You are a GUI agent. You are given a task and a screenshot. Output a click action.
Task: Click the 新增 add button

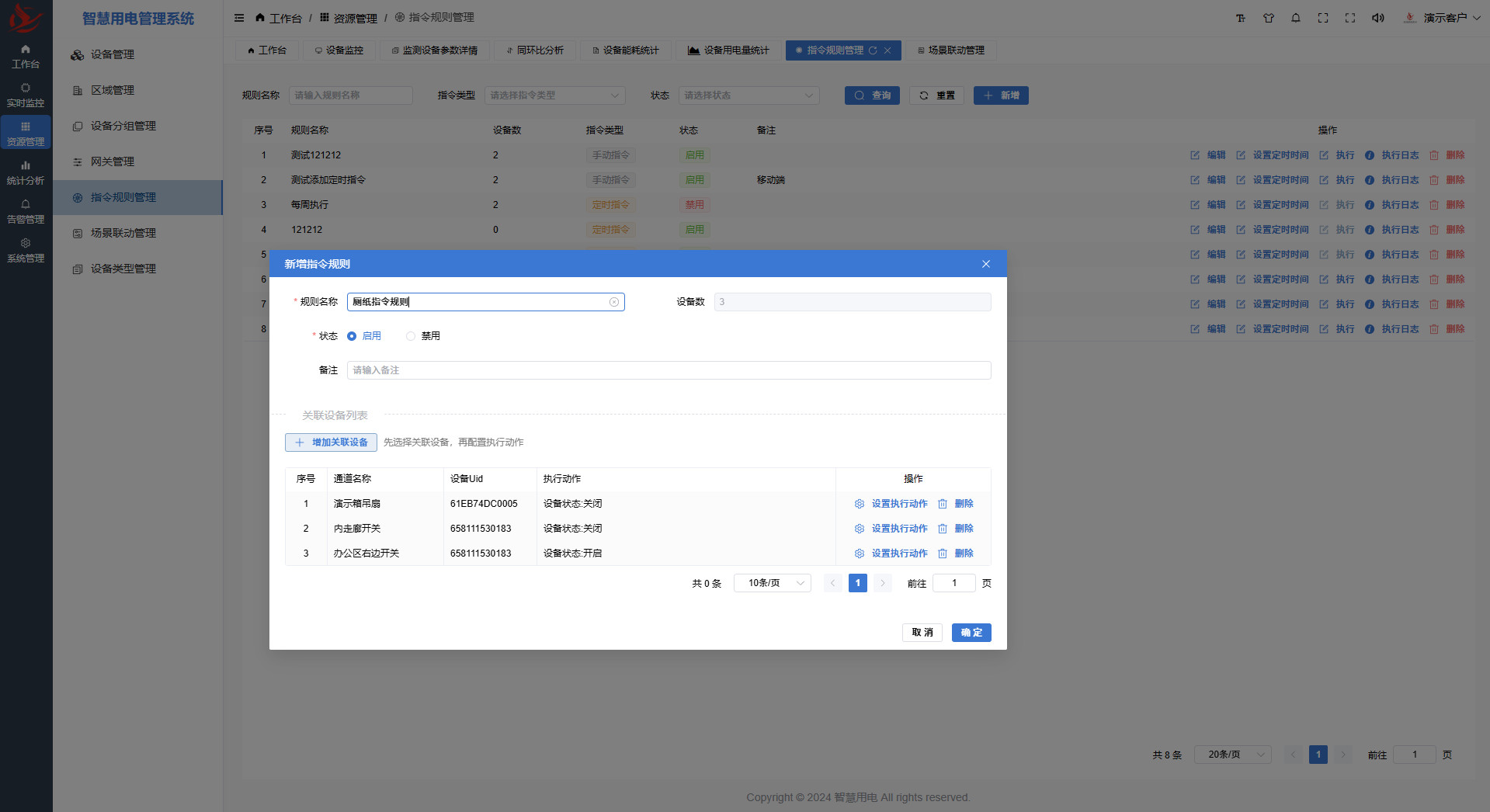click(1001, 95)
